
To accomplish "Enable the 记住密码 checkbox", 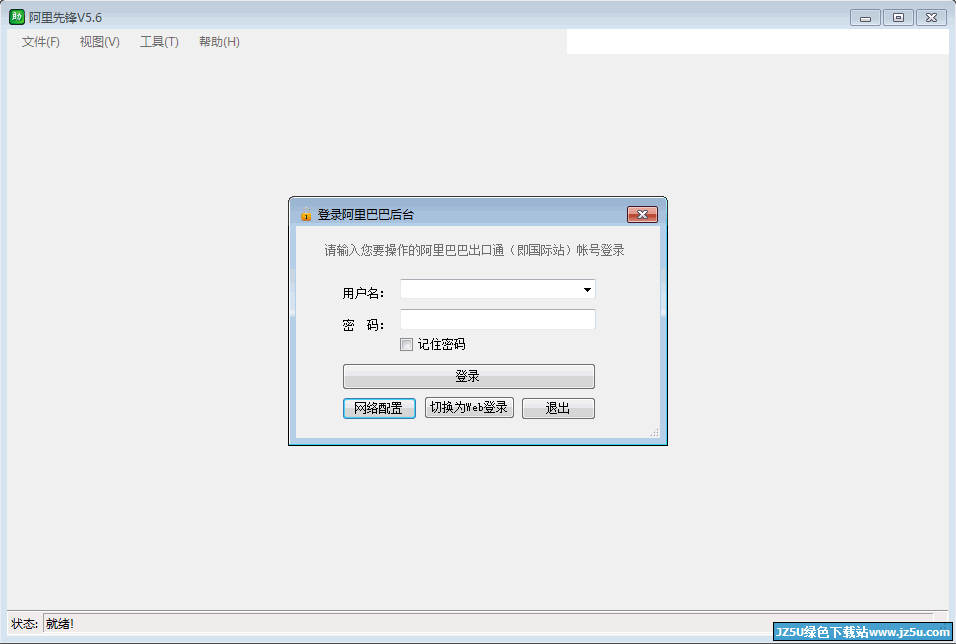I will tap(407, 345).
